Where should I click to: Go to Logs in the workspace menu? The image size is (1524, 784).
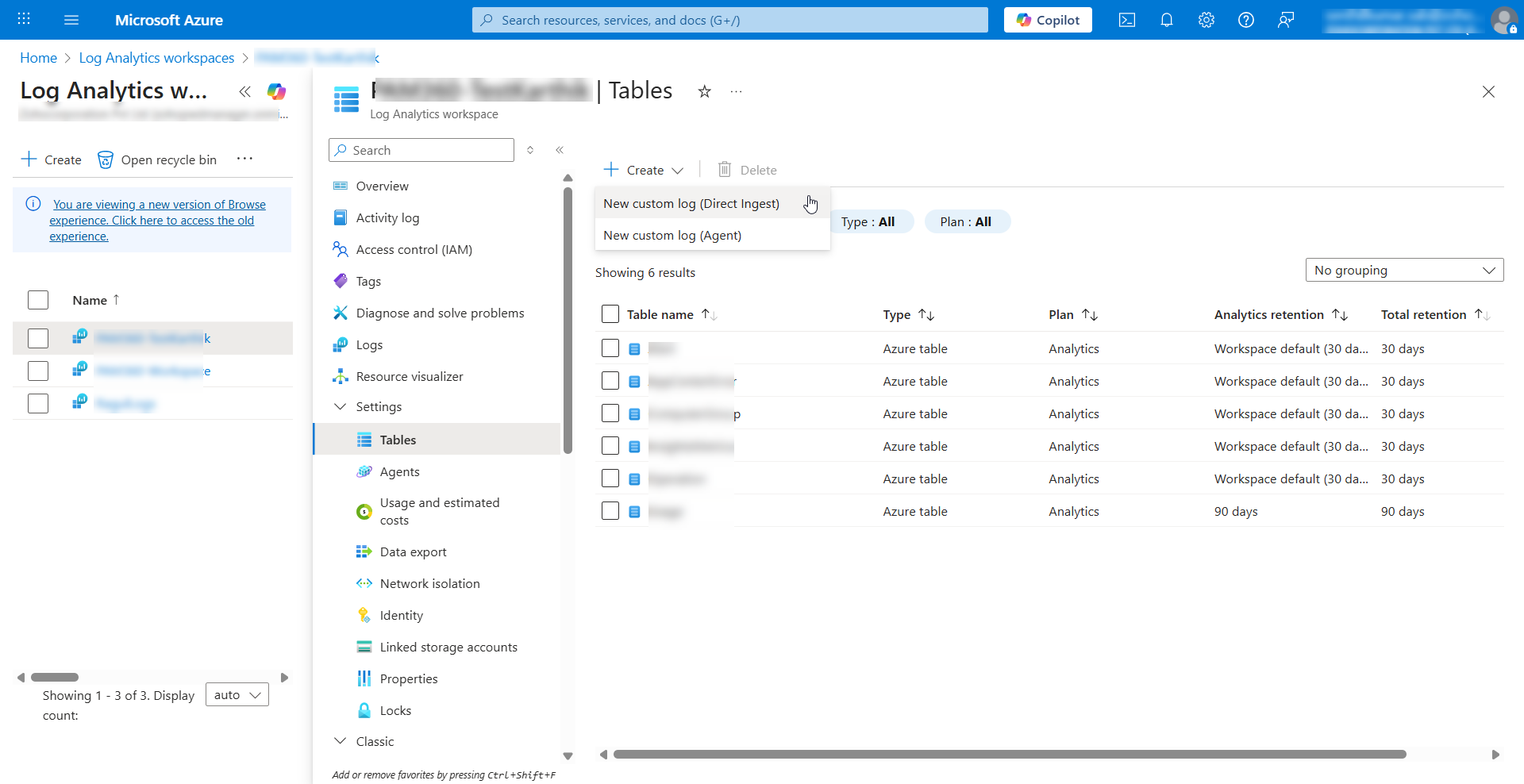coord(368,344)
